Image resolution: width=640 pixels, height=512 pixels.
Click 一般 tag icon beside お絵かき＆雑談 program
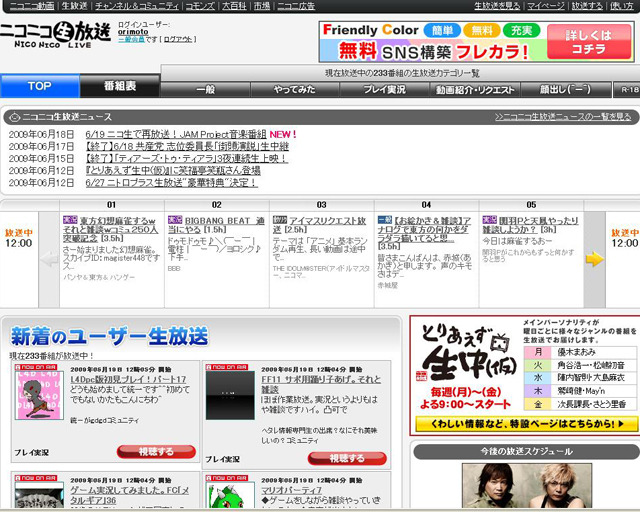(x=385, y=220)
